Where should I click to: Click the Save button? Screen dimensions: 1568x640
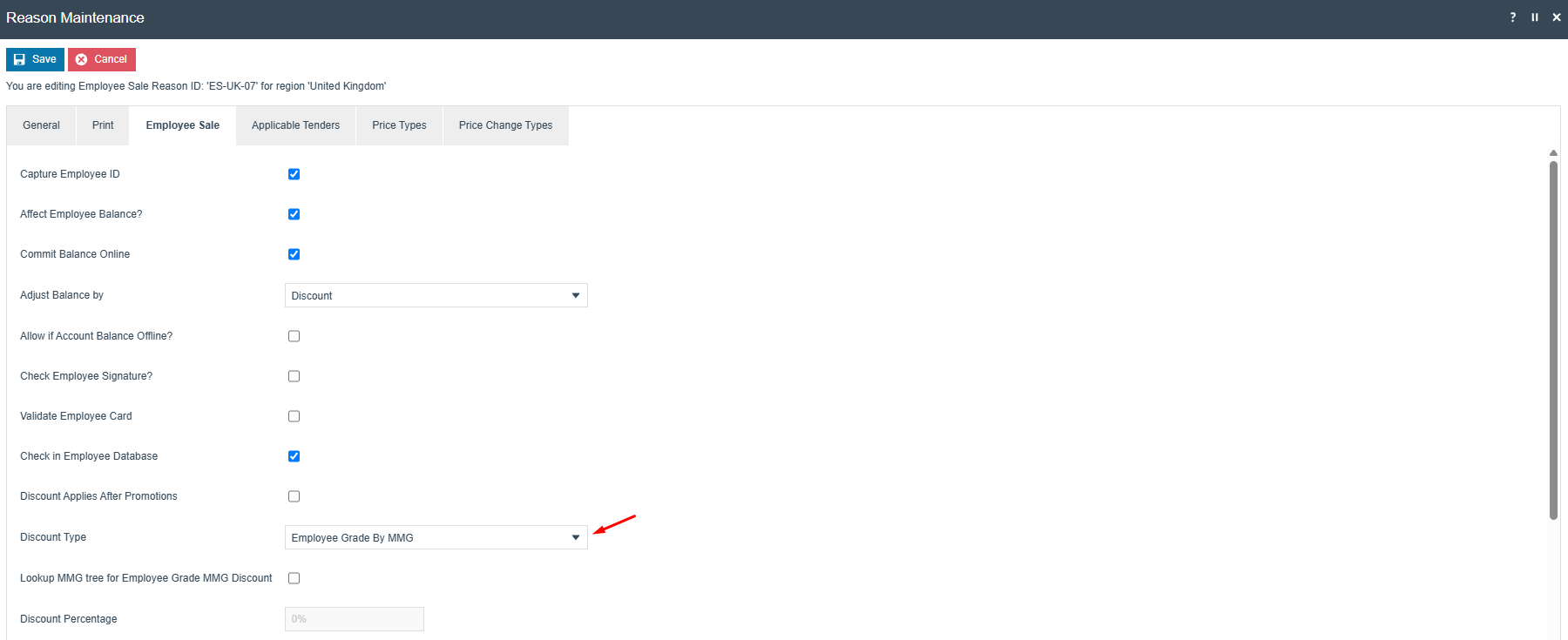[35, 59]
